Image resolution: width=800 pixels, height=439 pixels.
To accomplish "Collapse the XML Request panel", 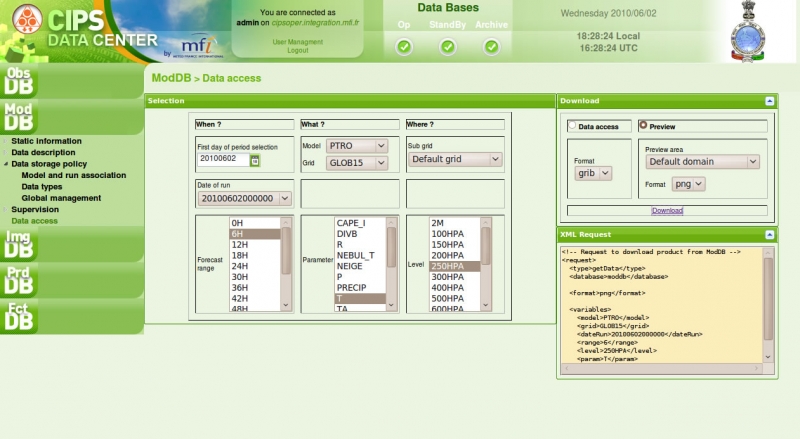I will click(x=769, y=234).
